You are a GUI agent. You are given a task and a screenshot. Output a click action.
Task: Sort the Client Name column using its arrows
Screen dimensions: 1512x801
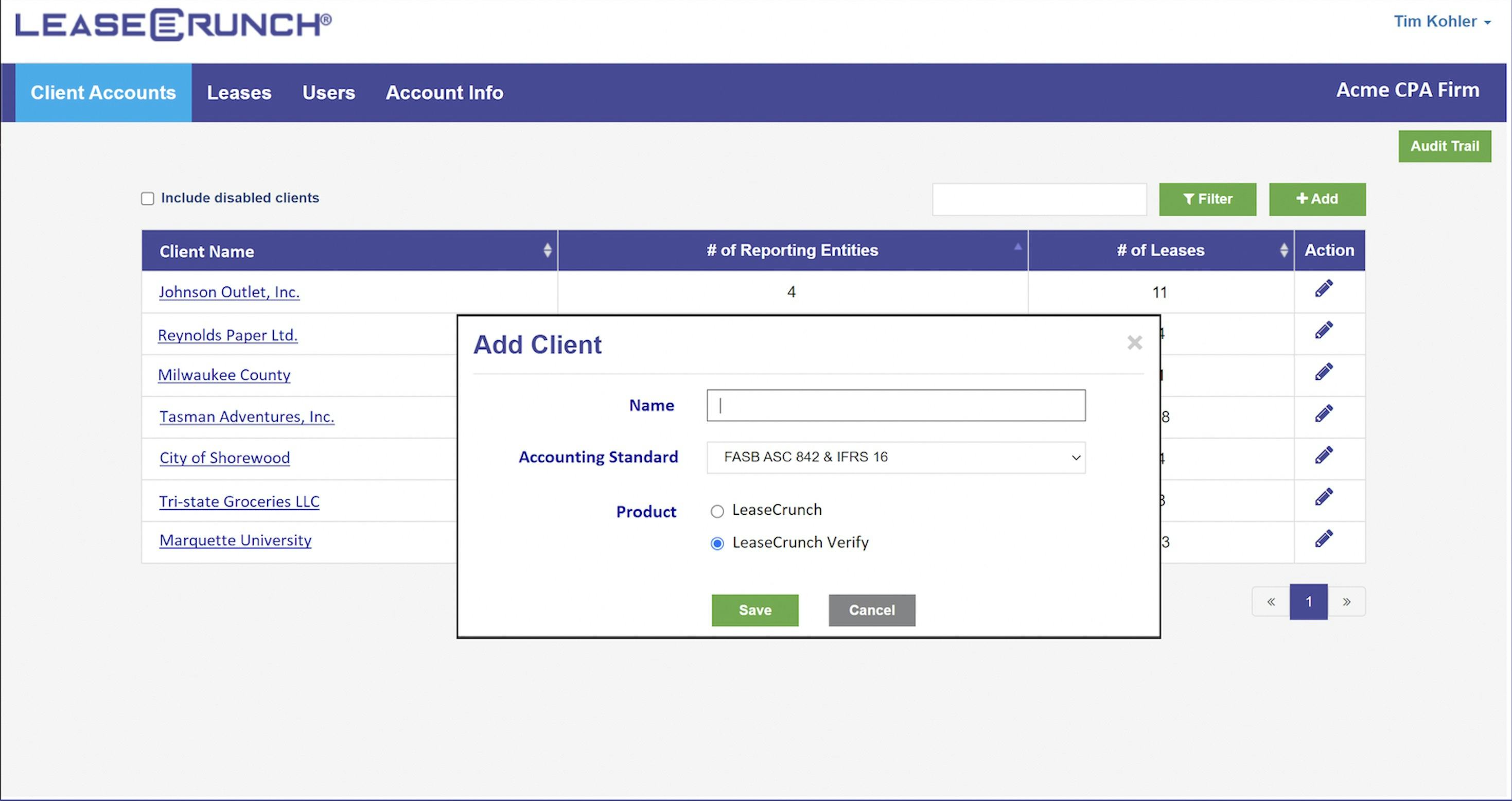547,250
